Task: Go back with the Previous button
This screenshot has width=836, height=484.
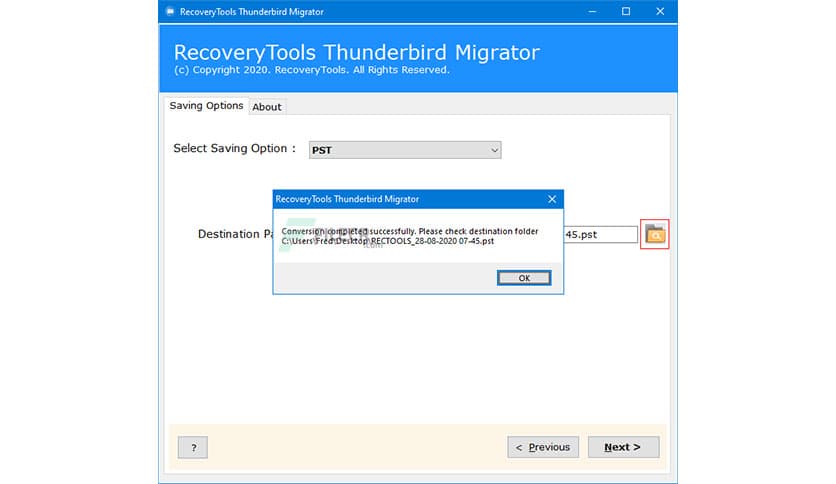Action: (x=543, y=447)
